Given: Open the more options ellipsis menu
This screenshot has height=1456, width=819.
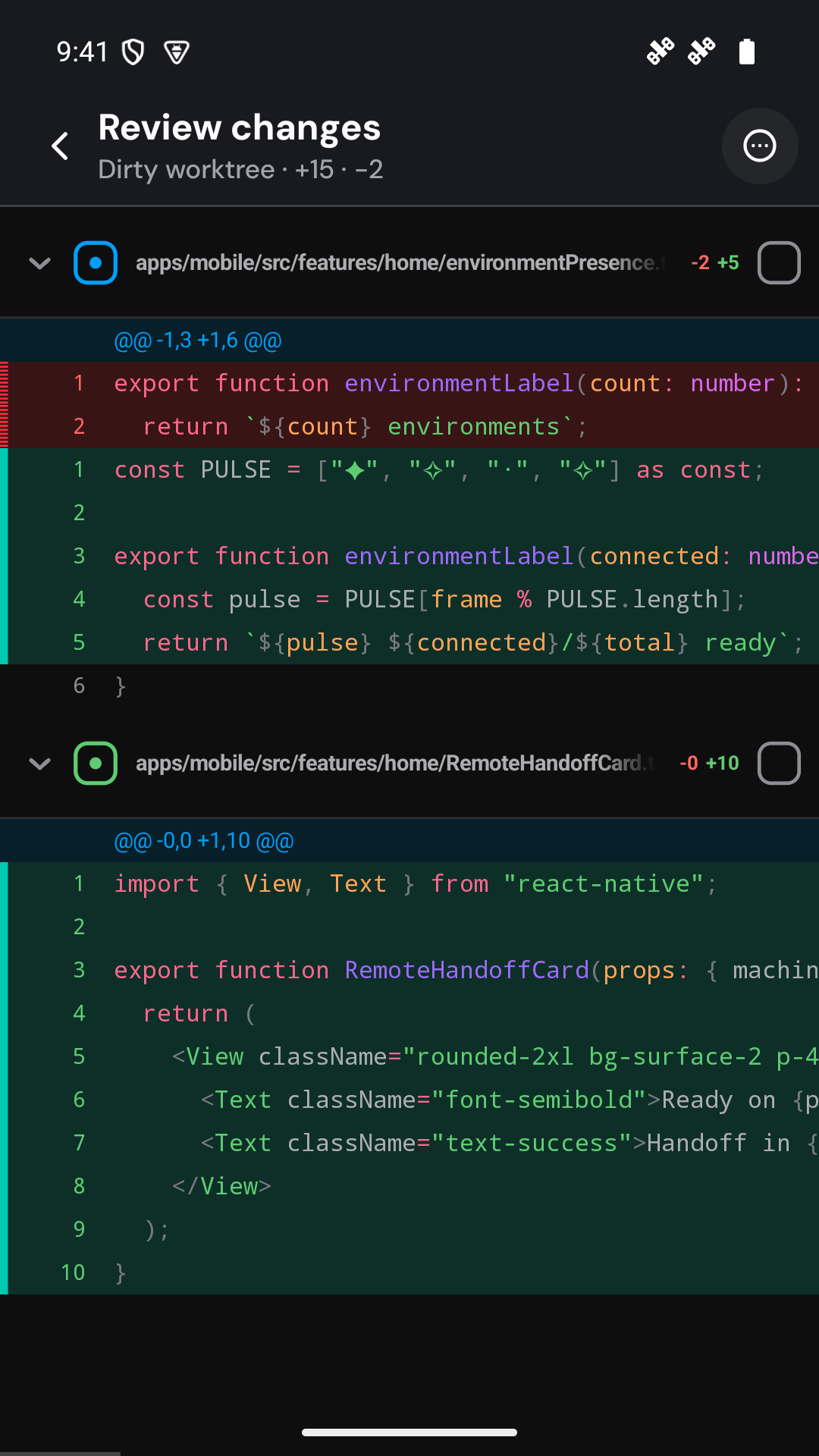Looking at the screenshot, I should (760, 146).
